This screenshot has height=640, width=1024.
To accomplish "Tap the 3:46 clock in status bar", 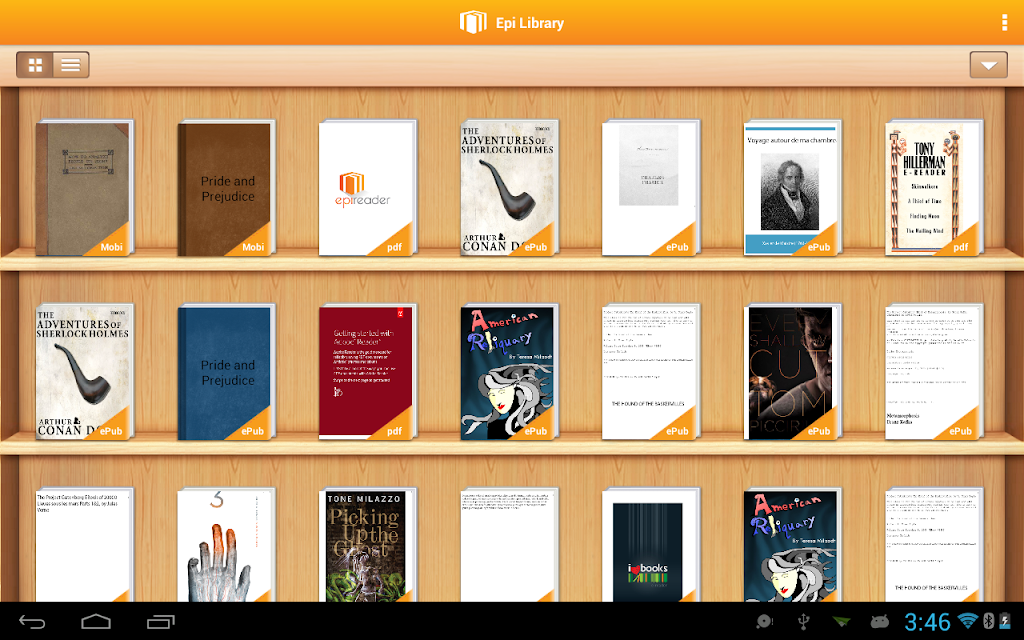I will click(927, 621).
